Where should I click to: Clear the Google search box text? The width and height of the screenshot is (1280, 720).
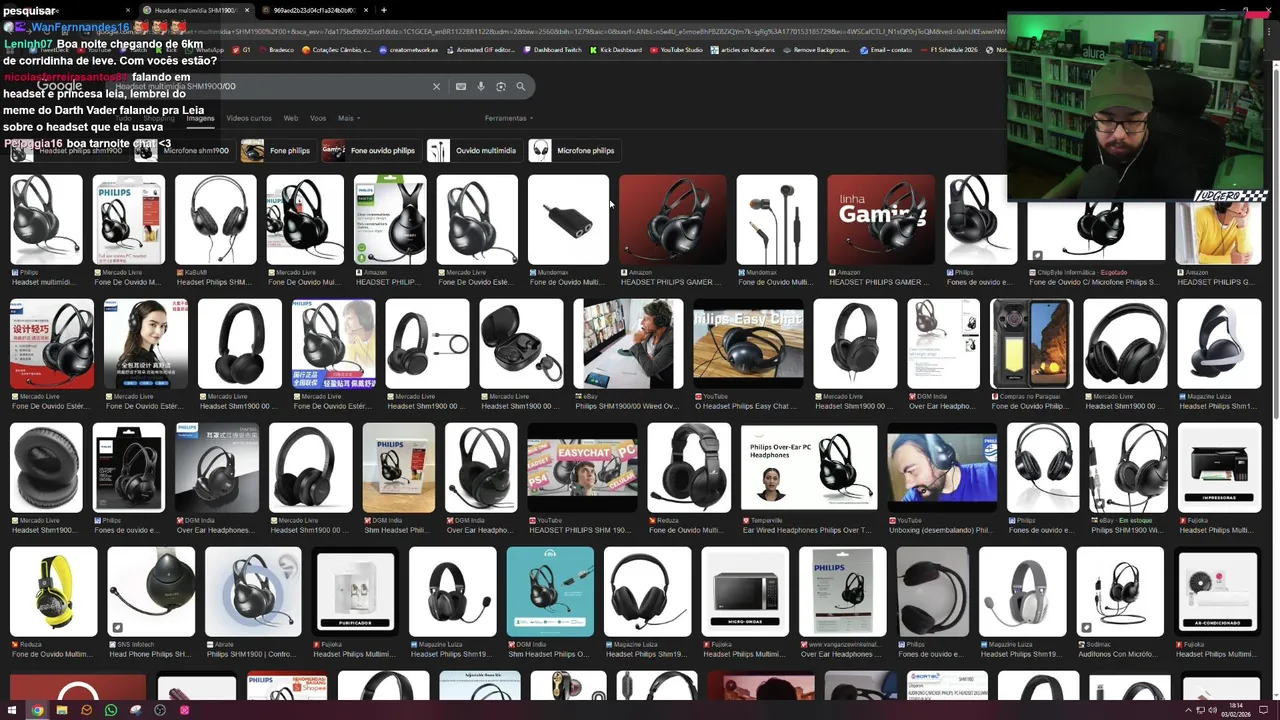pyautogui.click(x=436, y=87)
